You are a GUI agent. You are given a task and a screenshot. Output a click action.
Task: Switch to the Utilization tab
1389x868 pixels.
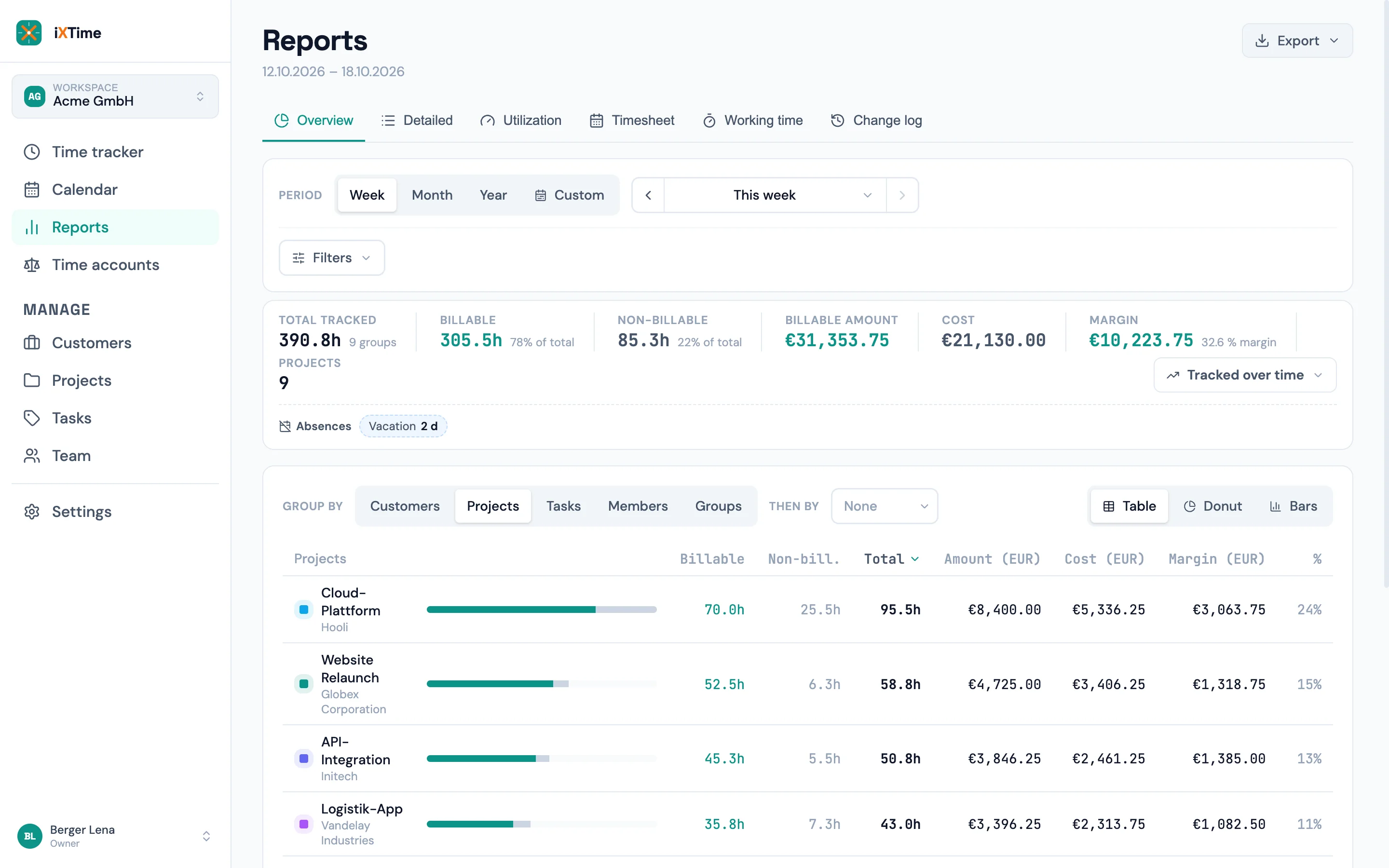(520, 121)
